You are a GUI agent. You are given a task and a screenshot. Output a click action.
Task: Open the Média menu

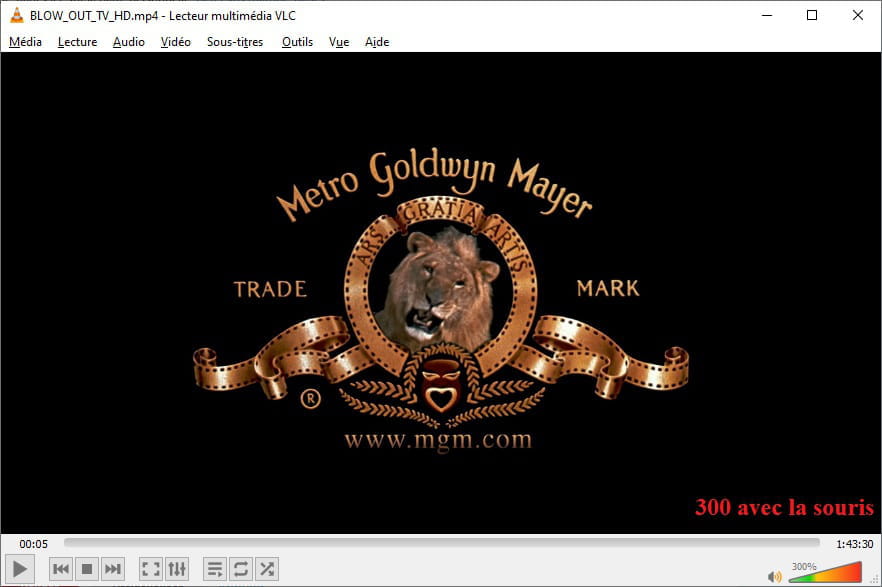tap(25, 42)
